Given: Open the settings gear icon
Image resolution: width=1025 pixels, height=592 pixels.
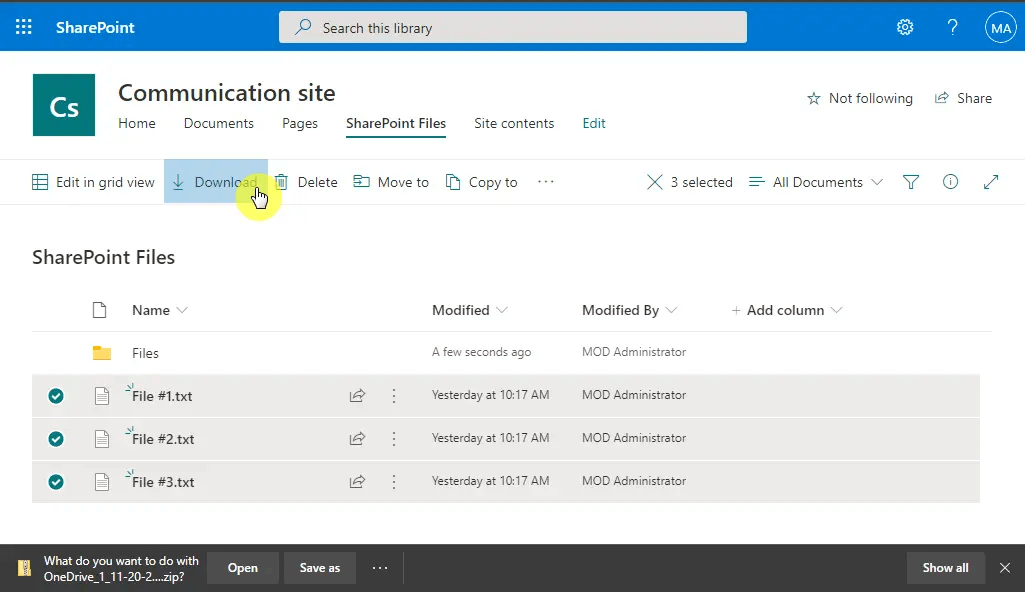Looking at the screenshot, I should [905, 27].
